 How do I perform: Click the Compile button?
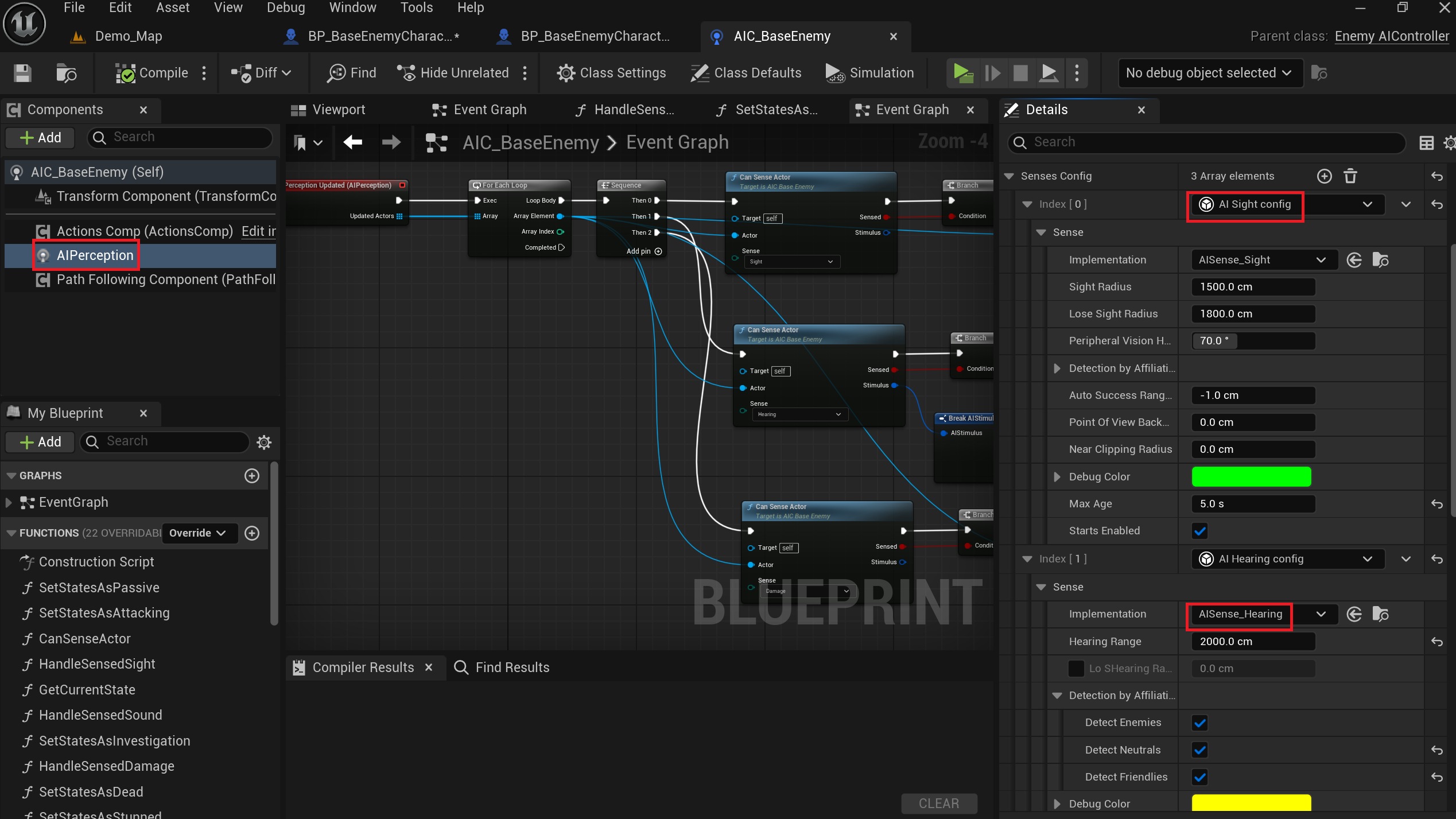coord(153,73)
